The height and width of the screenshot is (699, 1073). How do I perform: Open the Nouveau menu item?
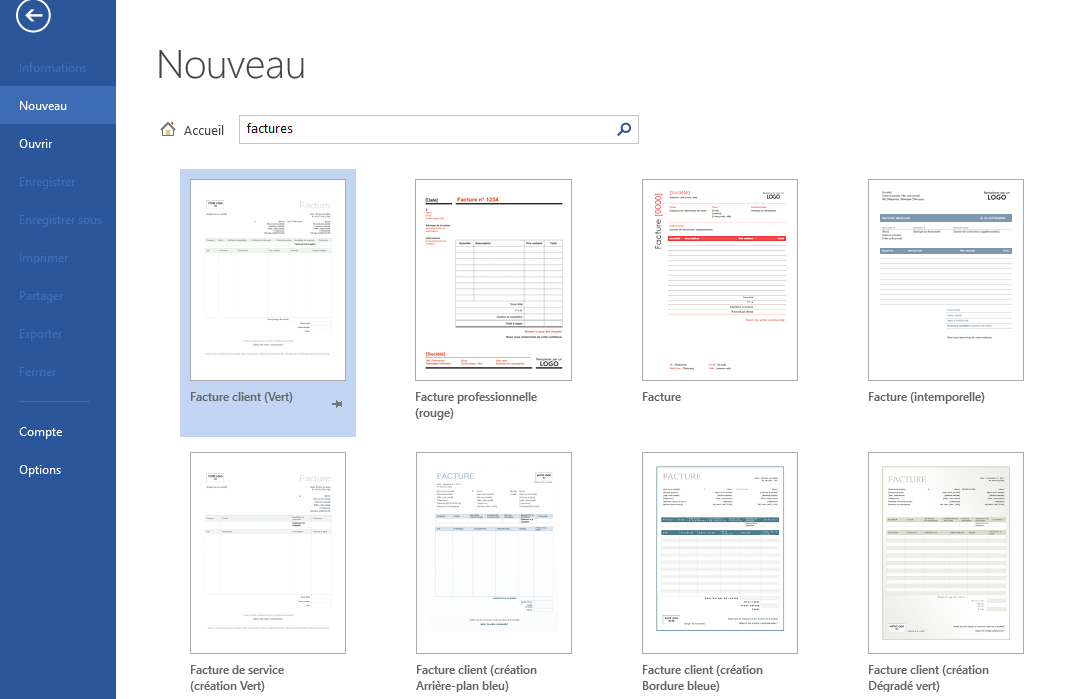[x=43, y=106]
